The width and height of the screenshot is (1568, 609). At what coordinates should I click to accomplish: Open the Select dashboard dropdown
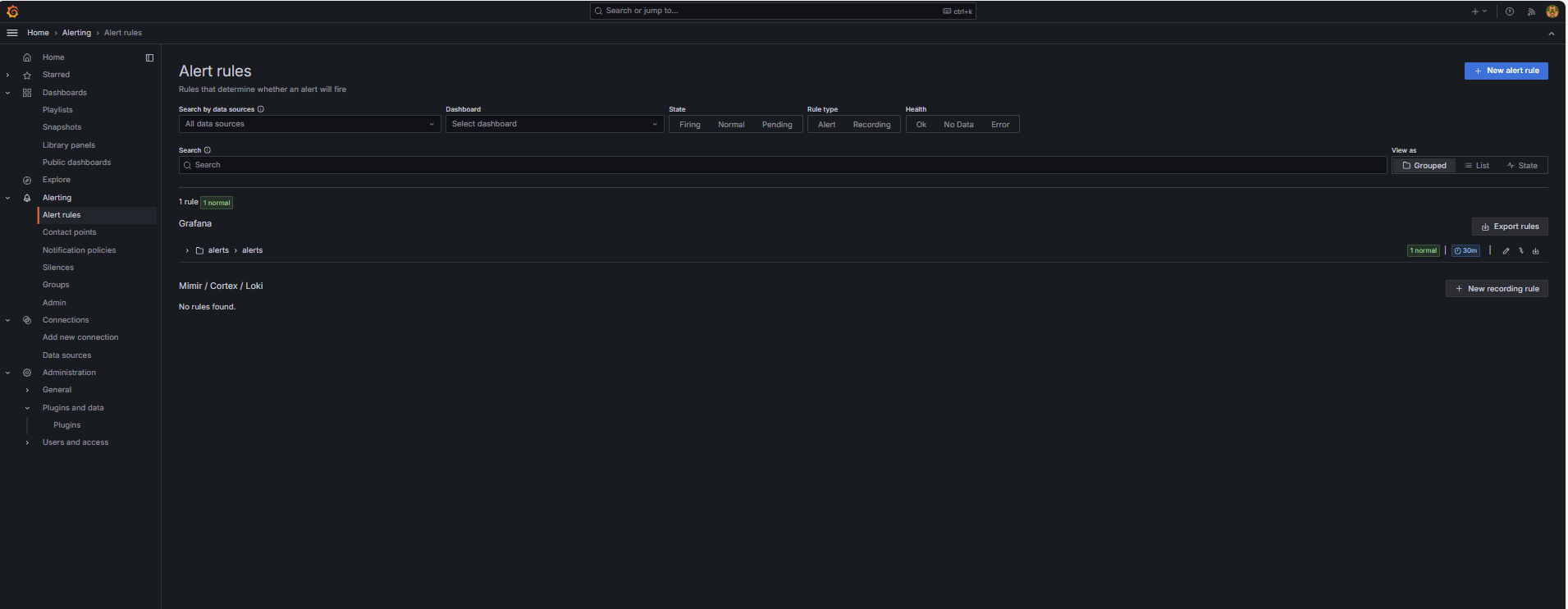tap(555, 124)
